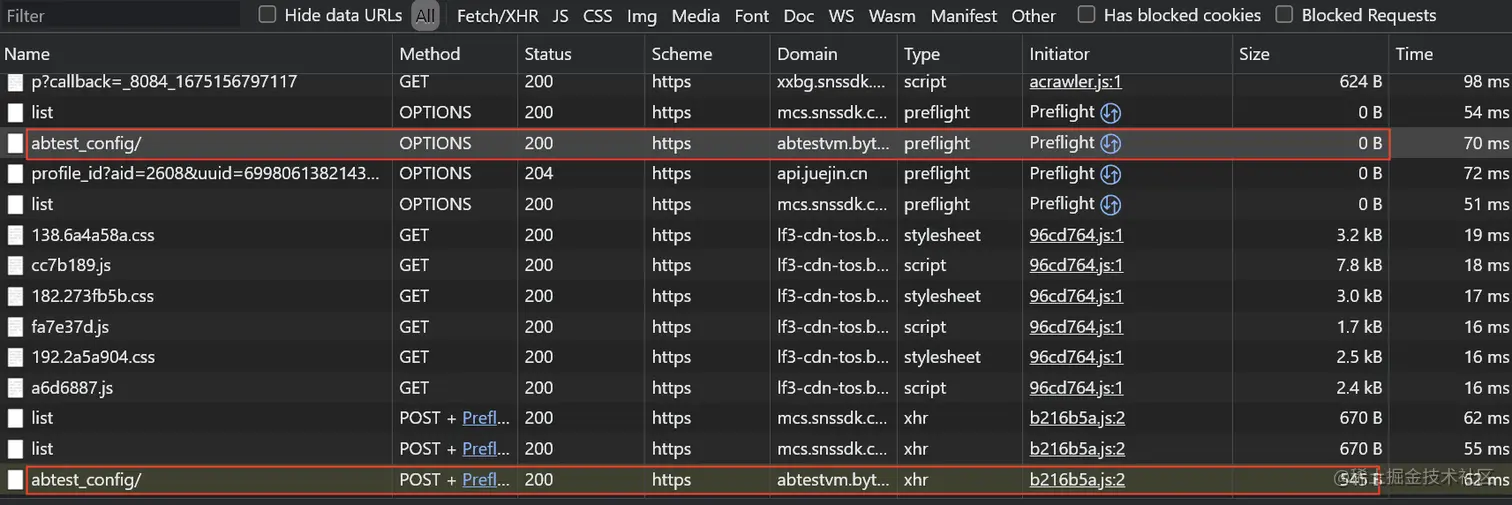Click preflight arrows icon in 51 ms list row
The image size is (1512, 505).
(x=1110, y=204)
